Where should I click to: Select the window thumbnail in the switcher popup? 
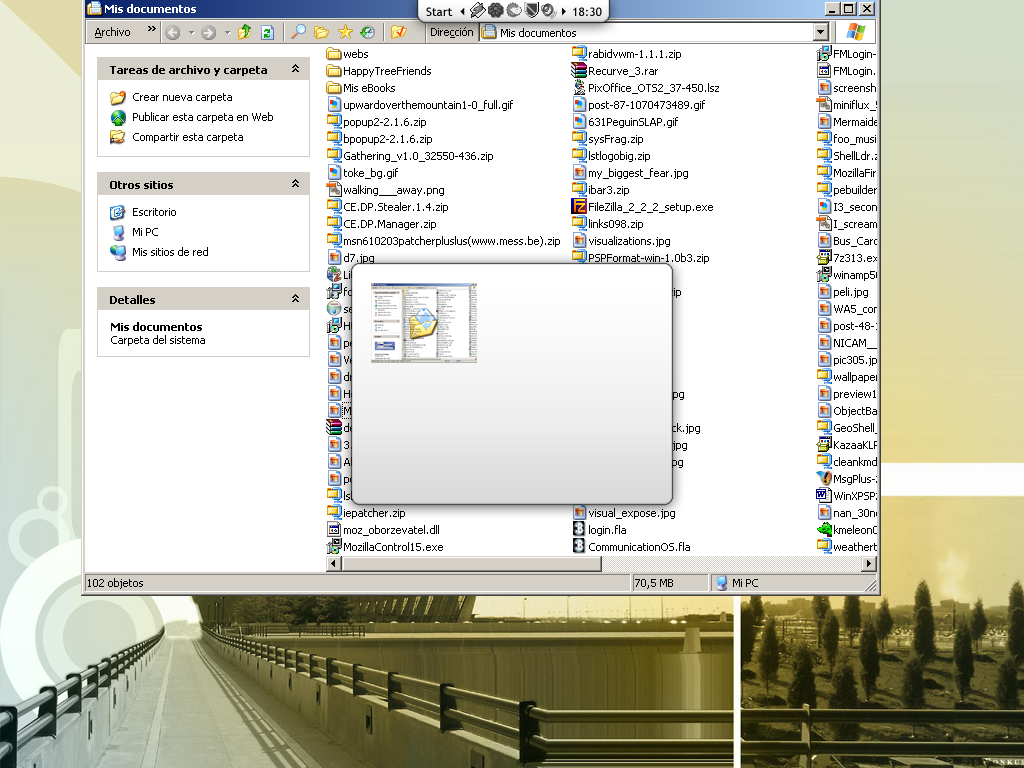point(424,323)
